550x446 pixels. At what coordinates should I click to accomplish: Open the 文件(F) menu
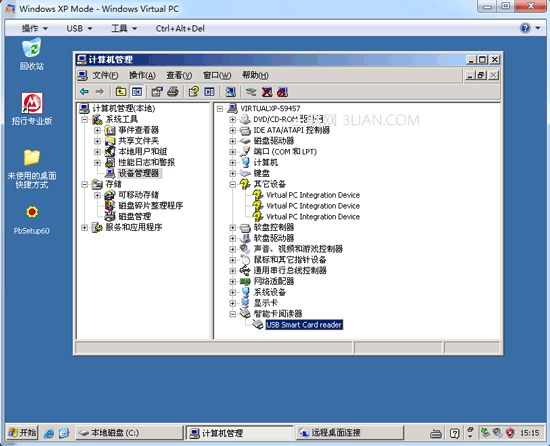click(105, 75)
